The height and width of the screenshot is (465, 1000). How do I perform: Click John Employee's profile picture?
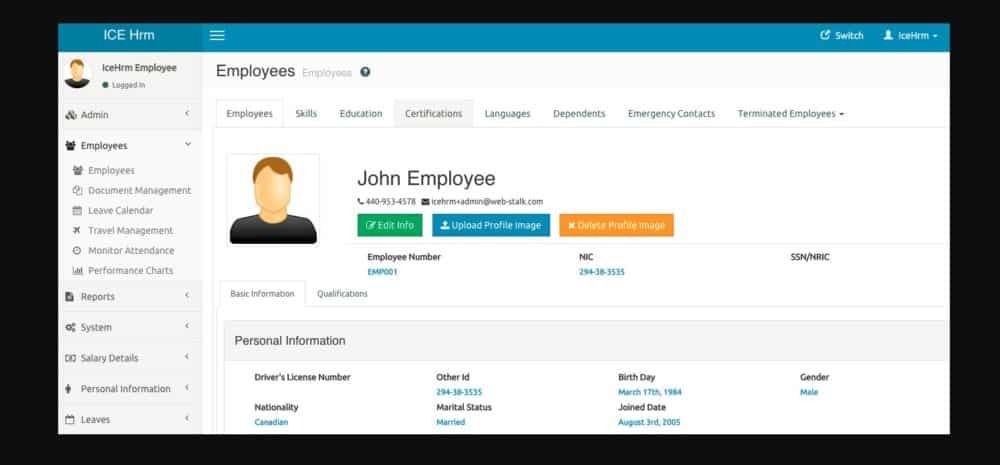[273, 199]
